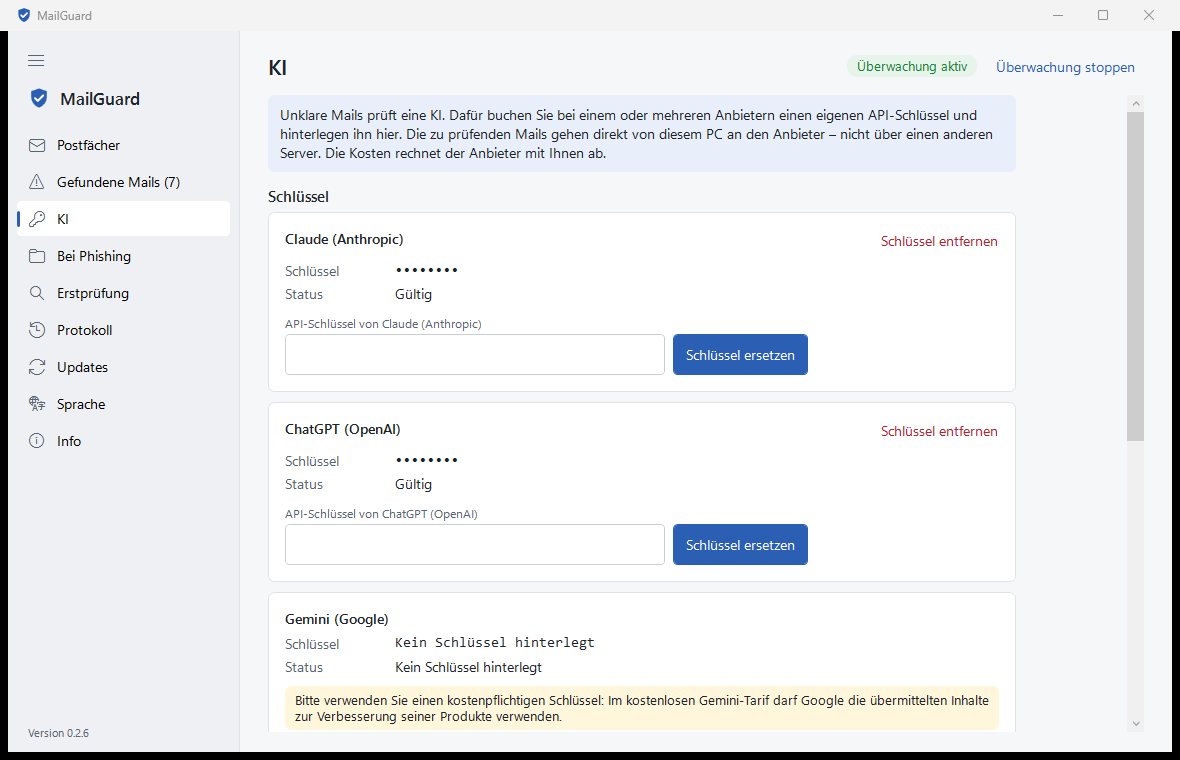The width and height of the screenshot is (1180, 760).
Task: Click the refresh arrows icon for Updates
Action: coord(37,367)
